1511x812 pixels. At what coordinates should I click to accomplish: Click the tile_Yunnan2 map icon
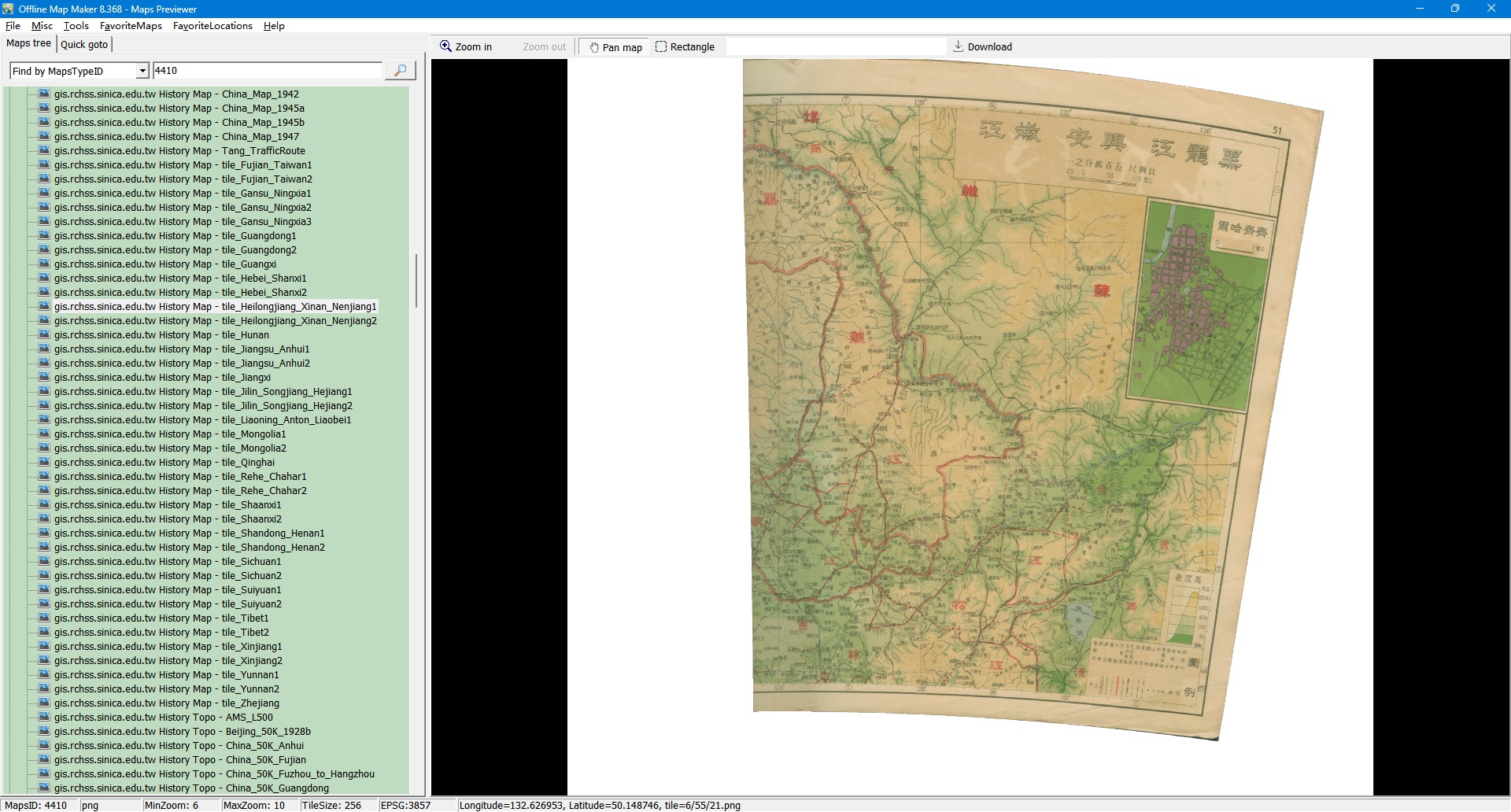[x=44, y=688]
